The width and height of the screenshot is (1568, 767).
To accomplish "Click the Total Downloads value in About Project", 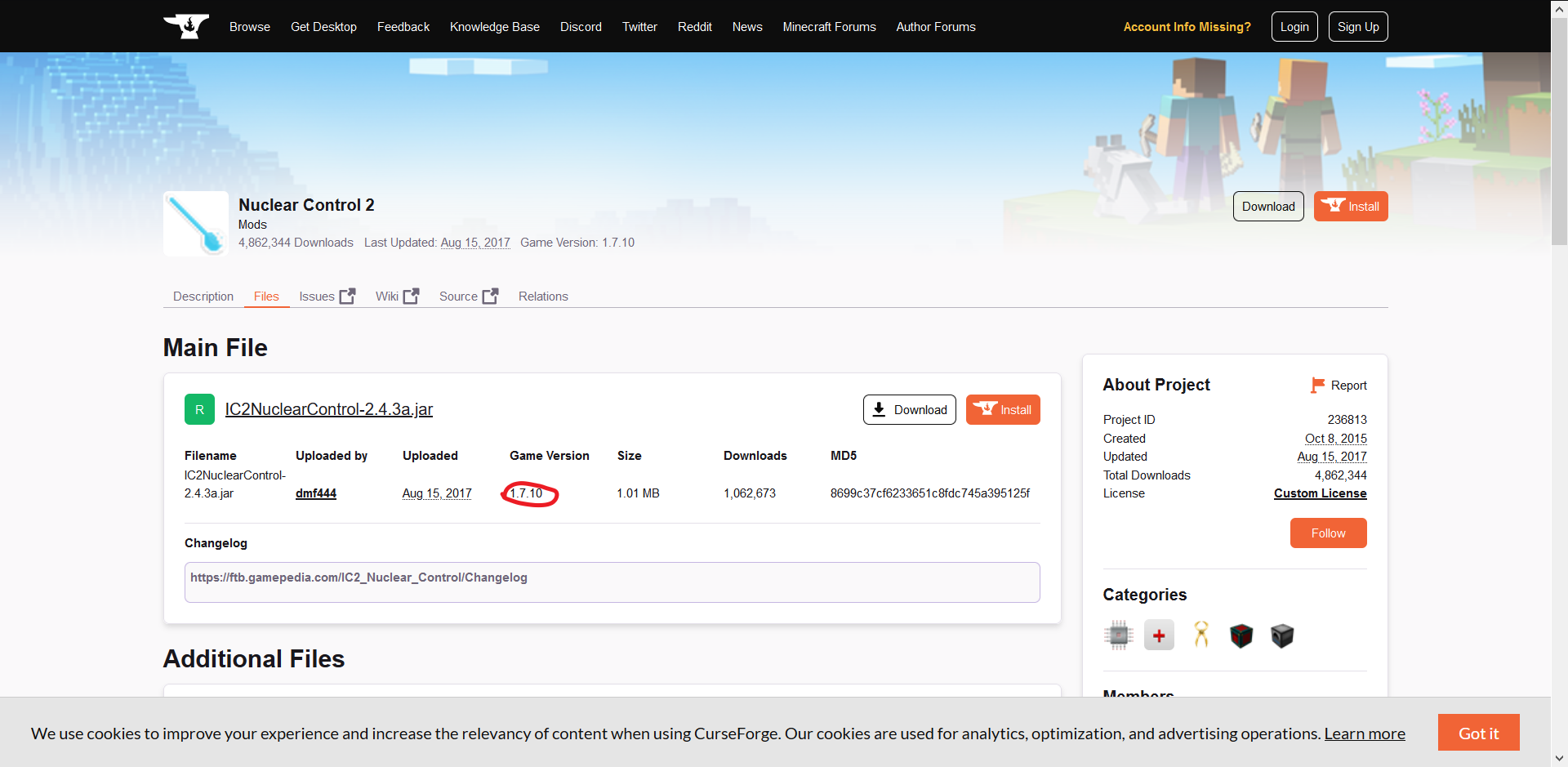I will pos(1341,475).
